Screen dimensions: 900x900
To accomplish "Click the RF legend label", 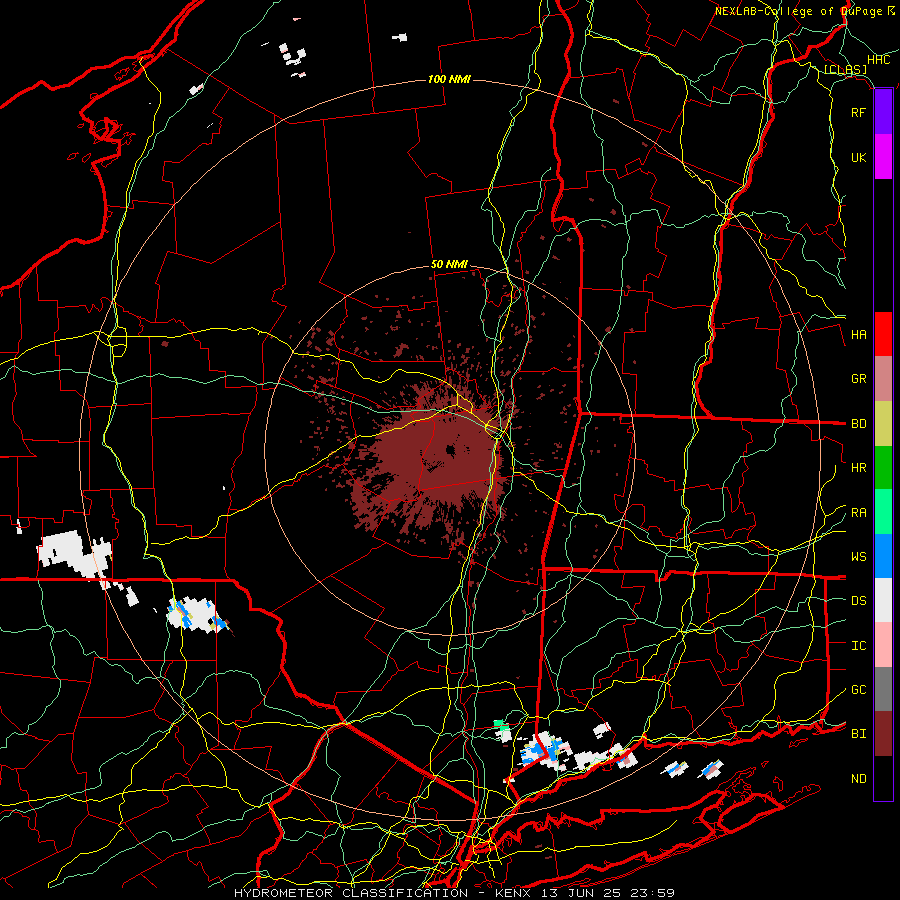I will (x=859, y=112).
